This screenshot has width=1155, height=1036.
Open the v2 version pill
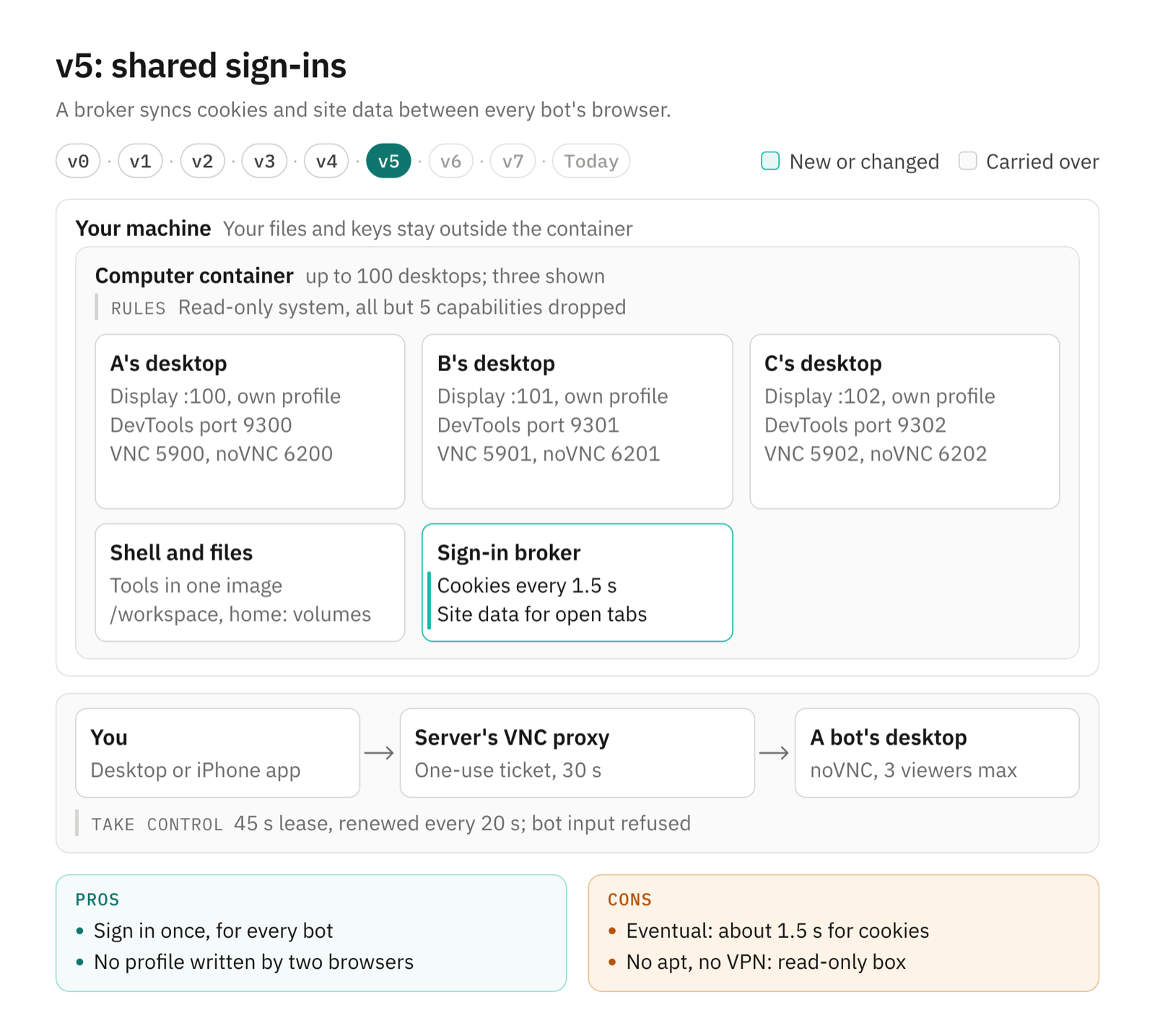click(x=202, y=161)
